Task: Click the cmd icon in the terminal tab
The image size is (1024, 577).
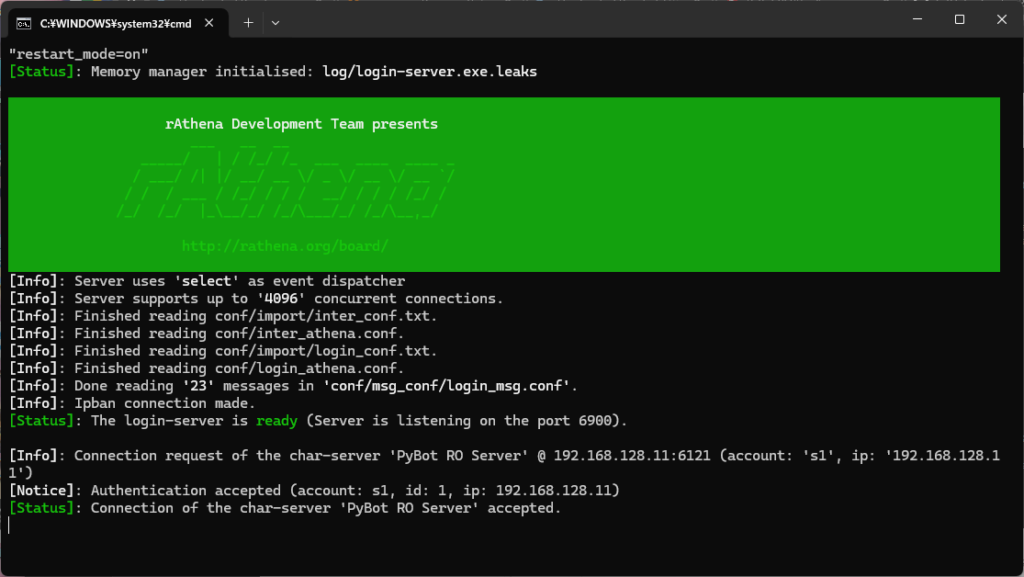Action: tap(25, 21)
